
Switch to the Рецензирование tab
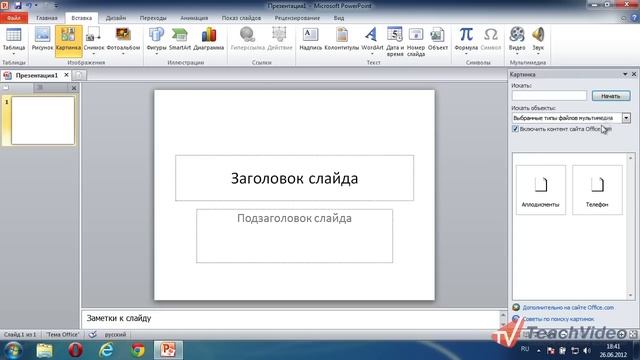[x=297, y=18]
